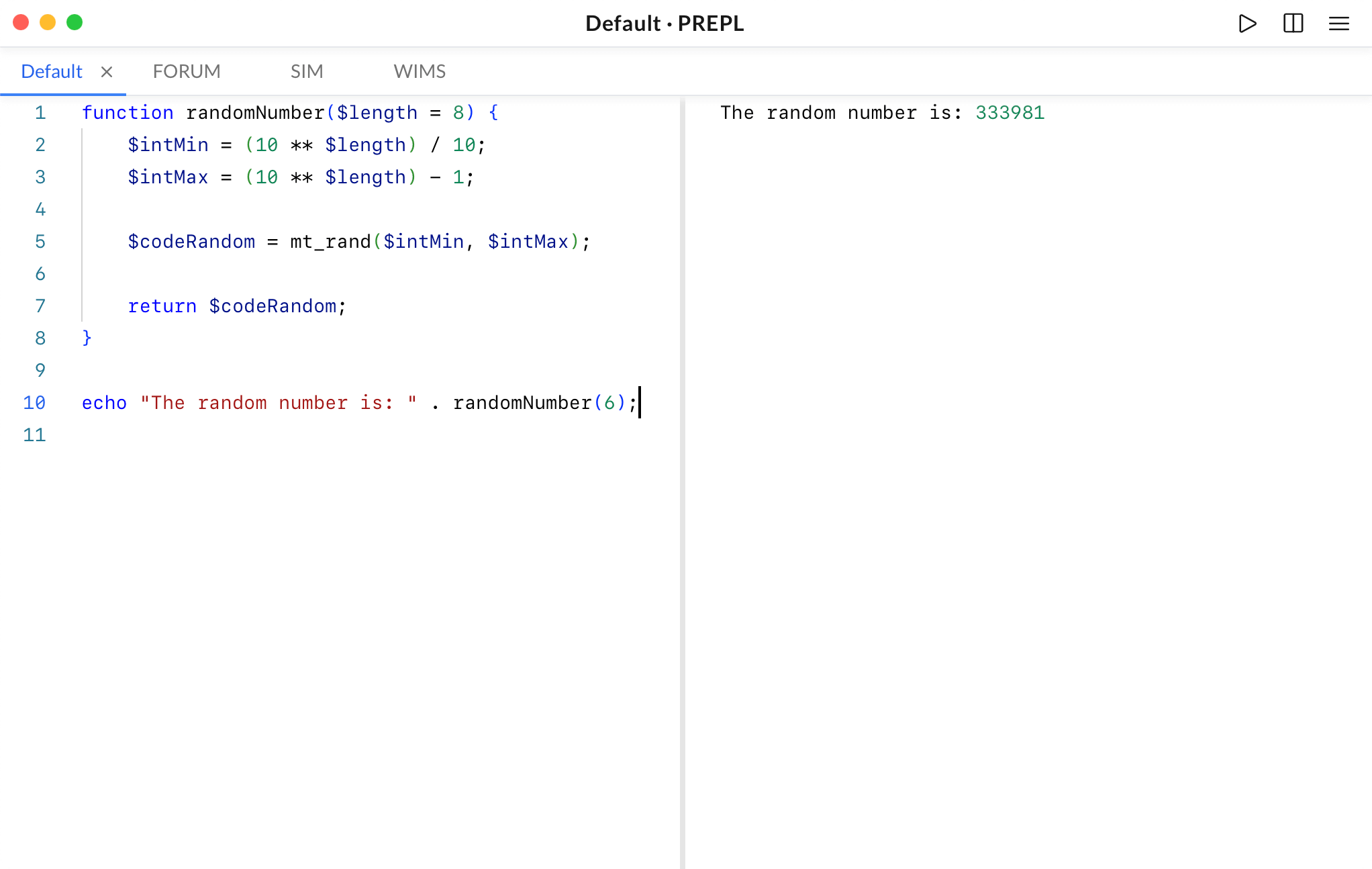Viewport: 1372px width, 869px height.
Task: Click line number 10 in gutter
Action: pos(34,403)
